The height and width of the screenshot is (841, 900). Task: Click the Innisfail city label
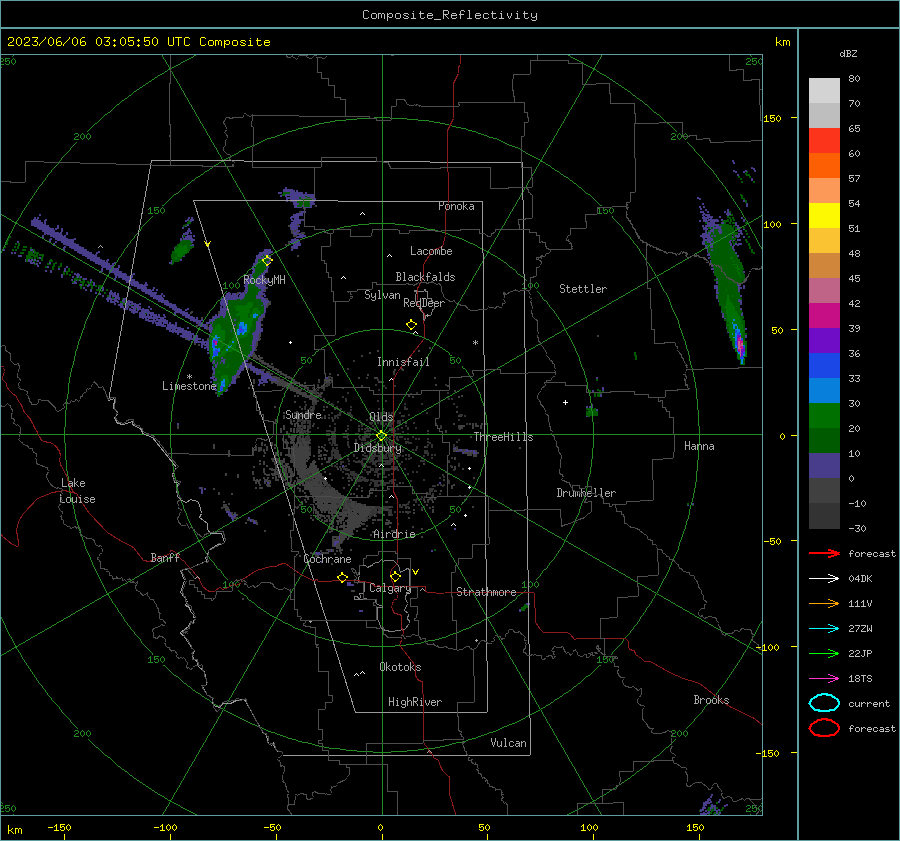[x=403, y=362]
